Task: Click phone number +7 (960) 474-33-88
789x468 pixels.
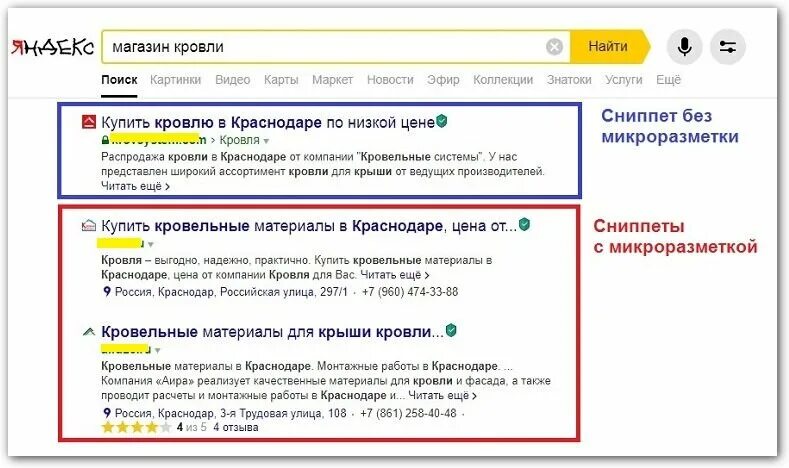Action: (410, 292)
